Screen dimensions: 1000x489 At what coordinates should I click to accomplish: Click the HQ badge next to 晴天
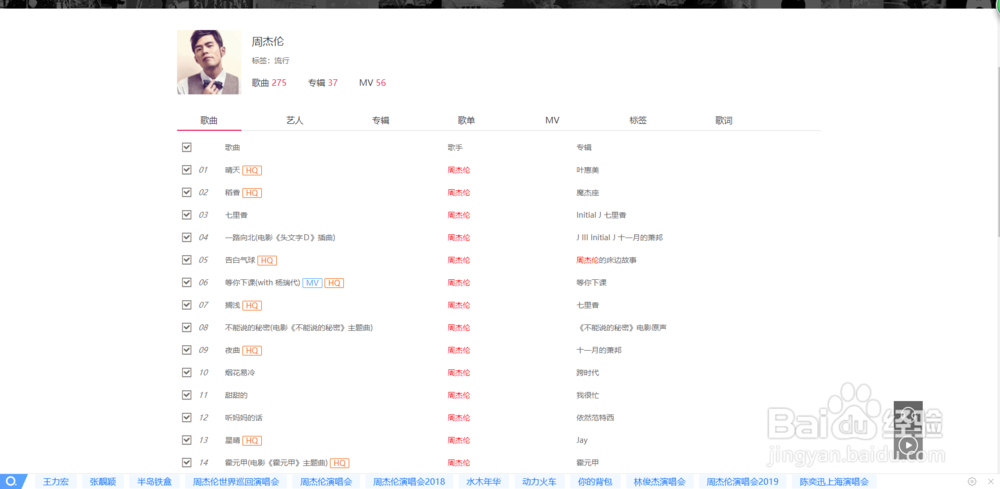pos(253,170)
